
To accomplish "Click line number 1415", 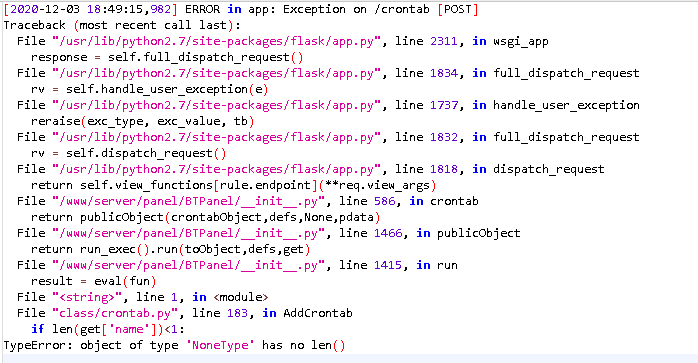I will (x=388, y=266).
